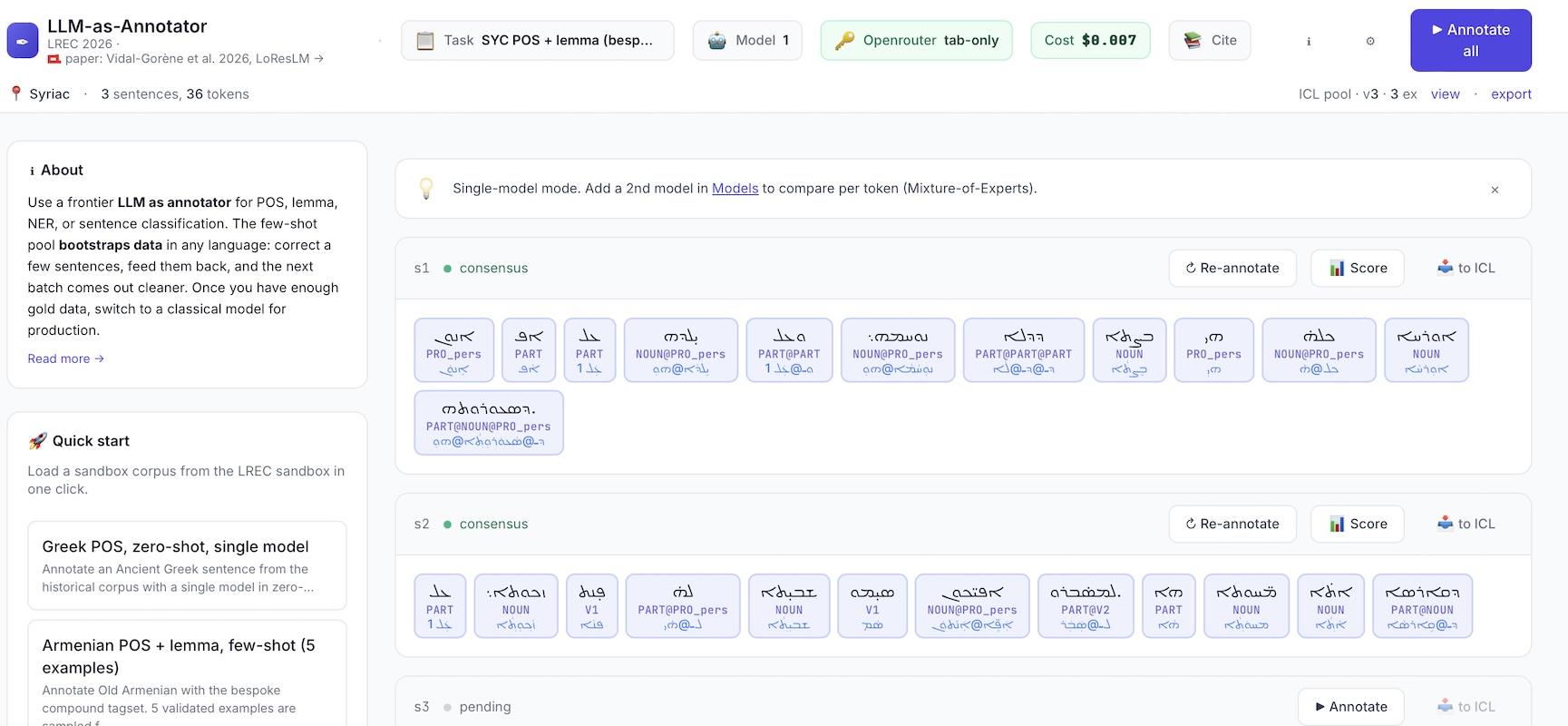Screen dimensions: 1568x726
Task: Annotate pending sentence s3
Action: (x=1351, y=707)
